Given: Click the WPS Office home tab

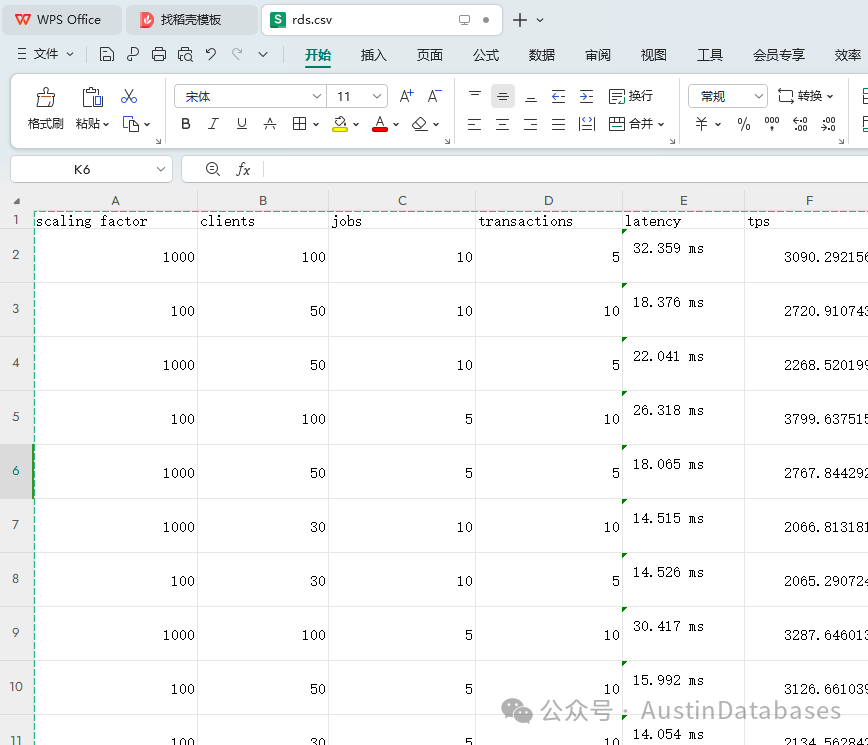Looking at the screenshot, I should (x=61, y=20).
